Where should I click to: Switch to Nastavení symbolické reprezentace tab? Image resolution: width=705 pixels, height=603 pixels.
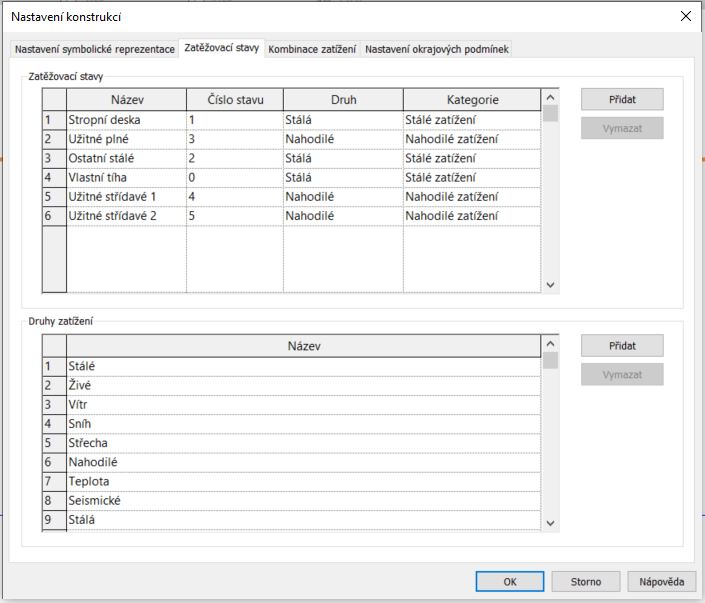pyautogui.click(x=93, y=49)
